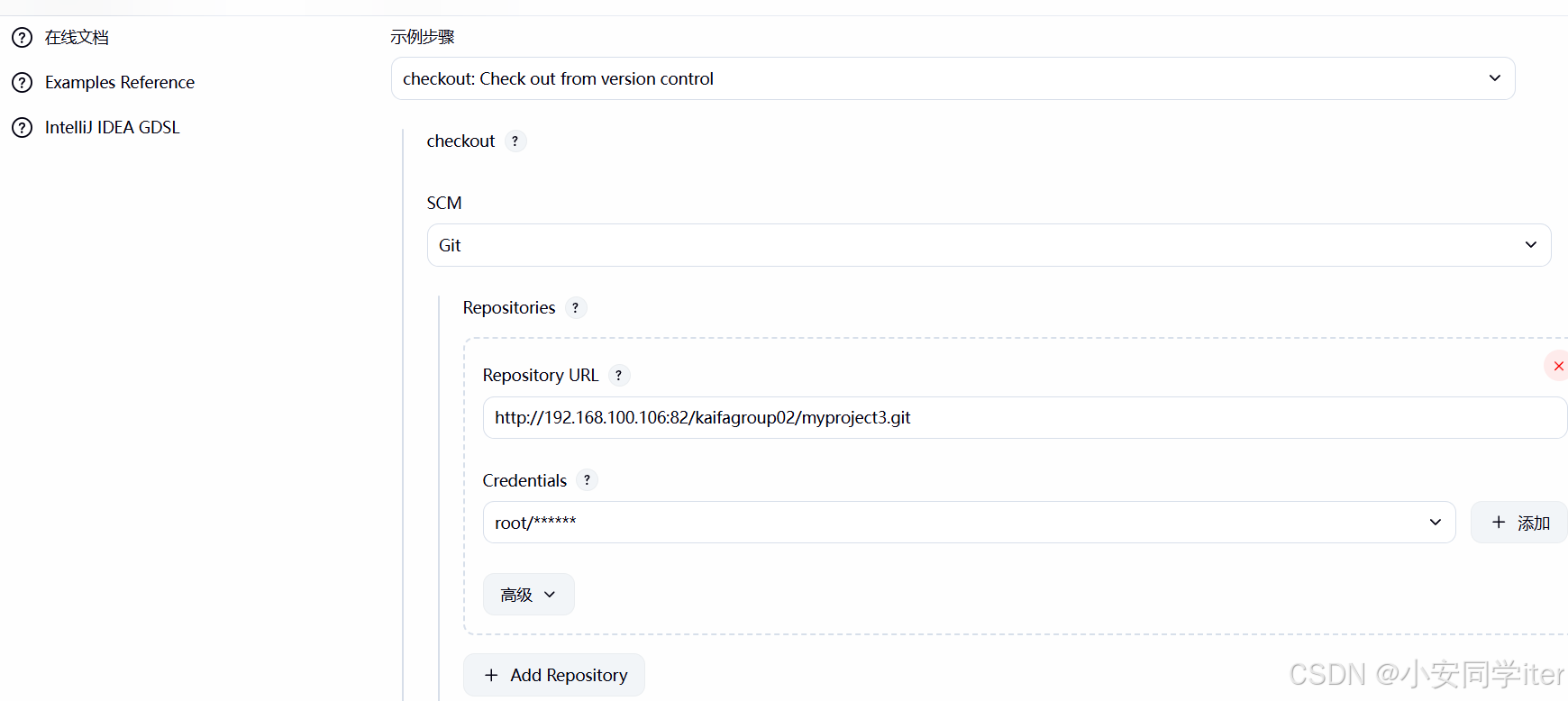
Task: Open help tooltip next to checkout
Action: tap(515, 141)
